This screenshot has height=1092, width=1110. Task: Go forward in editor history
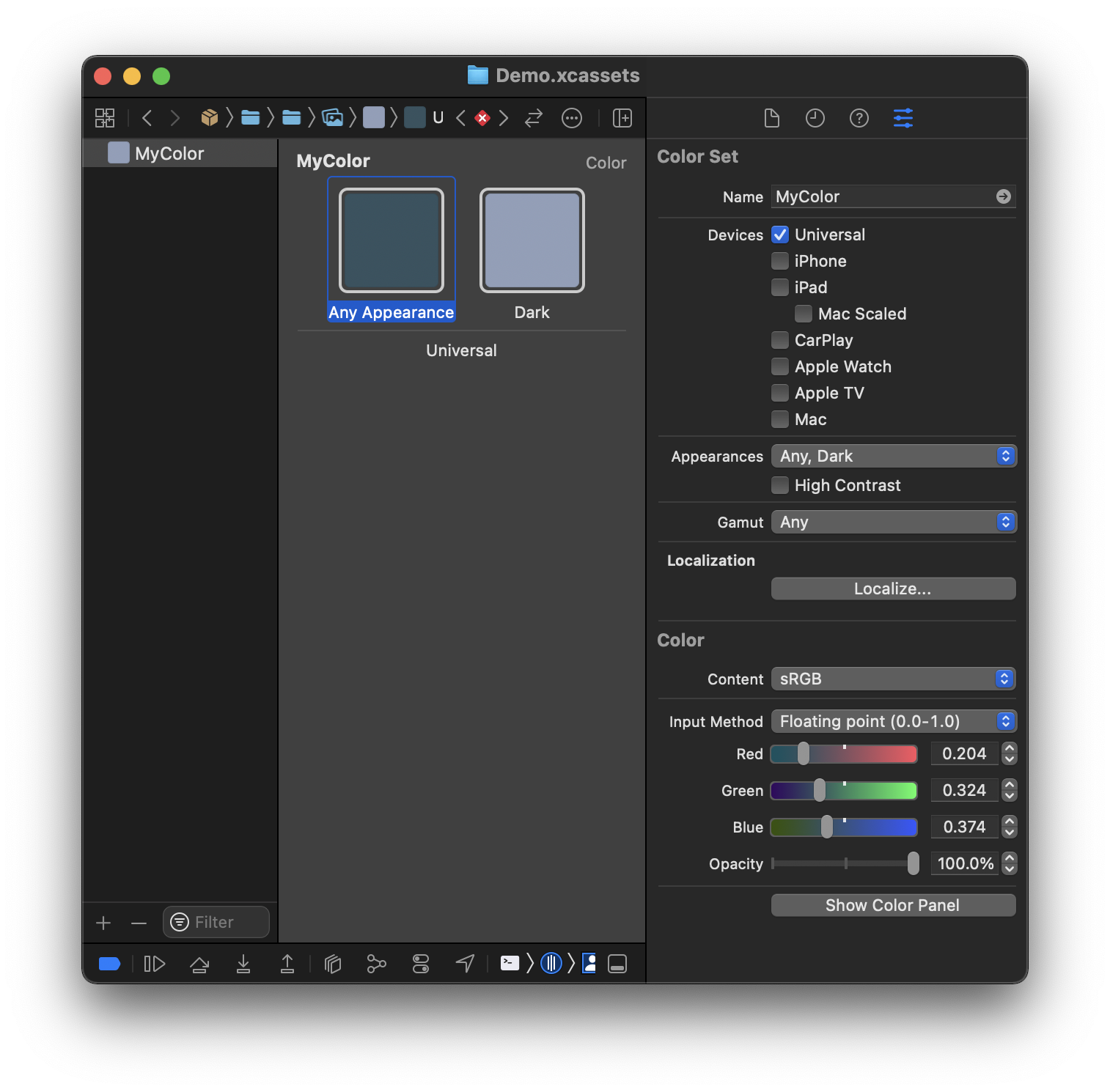tap(174, 118)
